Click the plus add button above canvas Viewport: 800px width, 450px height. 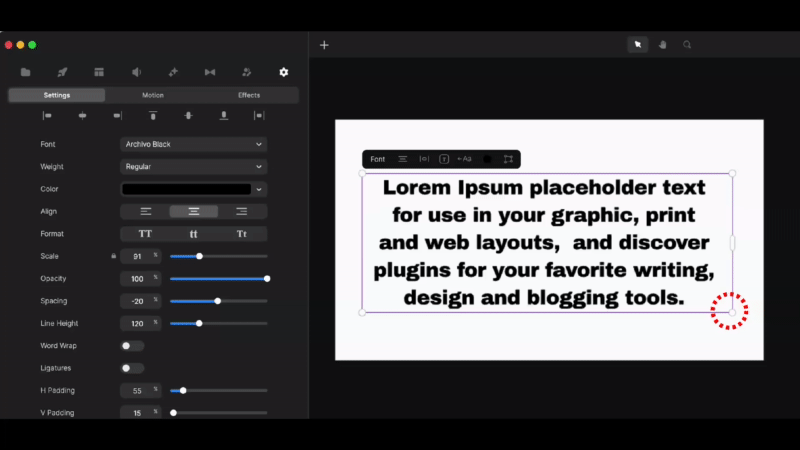(324, 45)
